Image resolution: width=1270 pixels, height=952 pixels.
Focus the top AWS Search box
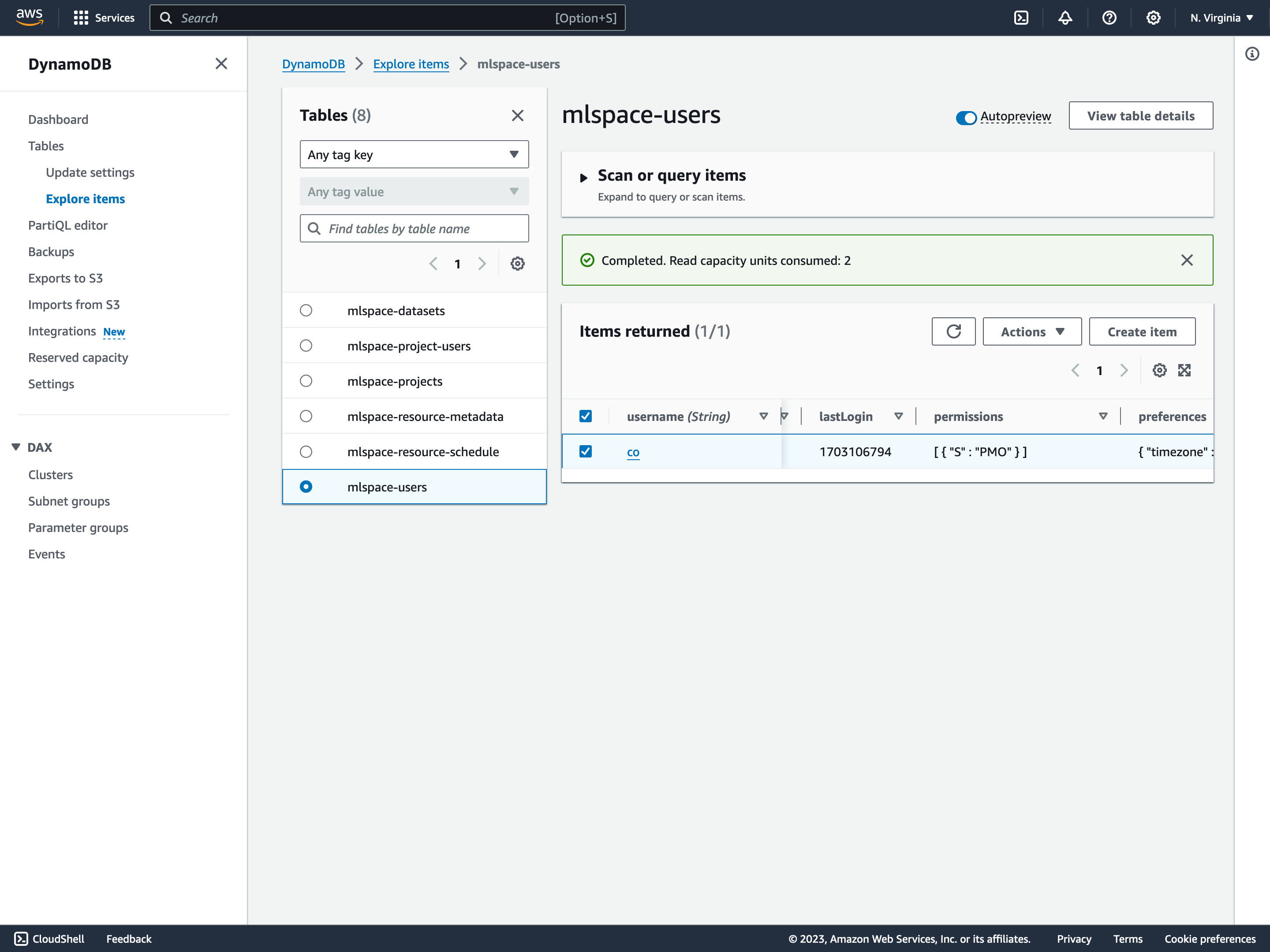point(388,18)
